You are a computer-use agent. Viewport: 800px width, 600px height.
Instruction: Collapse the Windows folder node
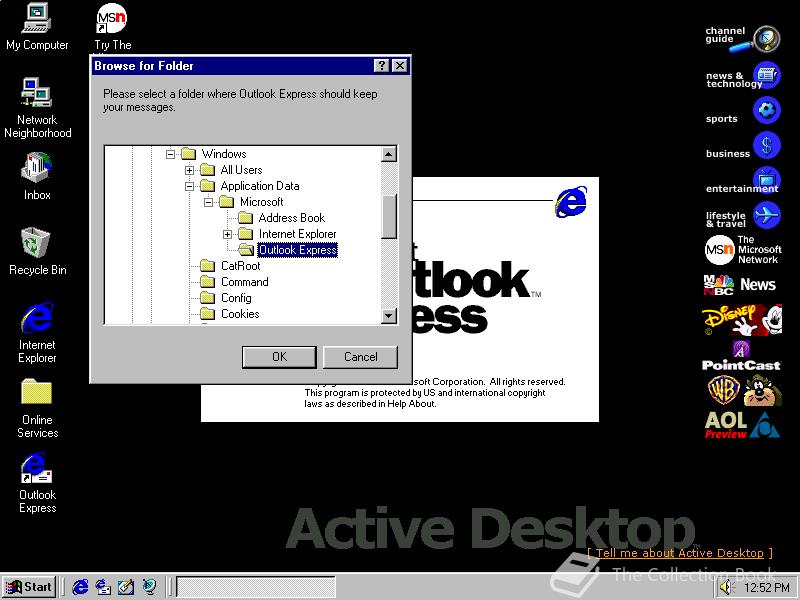pos(170,154)
